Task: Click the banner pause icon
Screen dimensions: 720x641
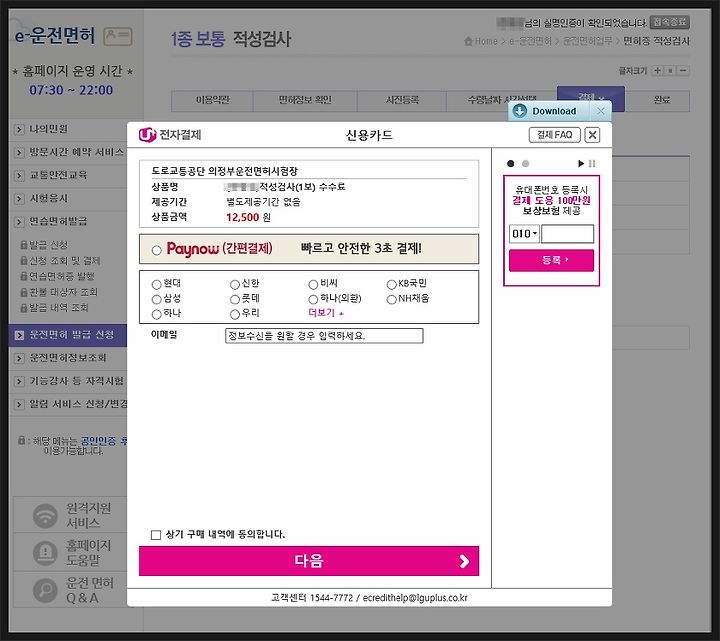Action: coord(592,163)
